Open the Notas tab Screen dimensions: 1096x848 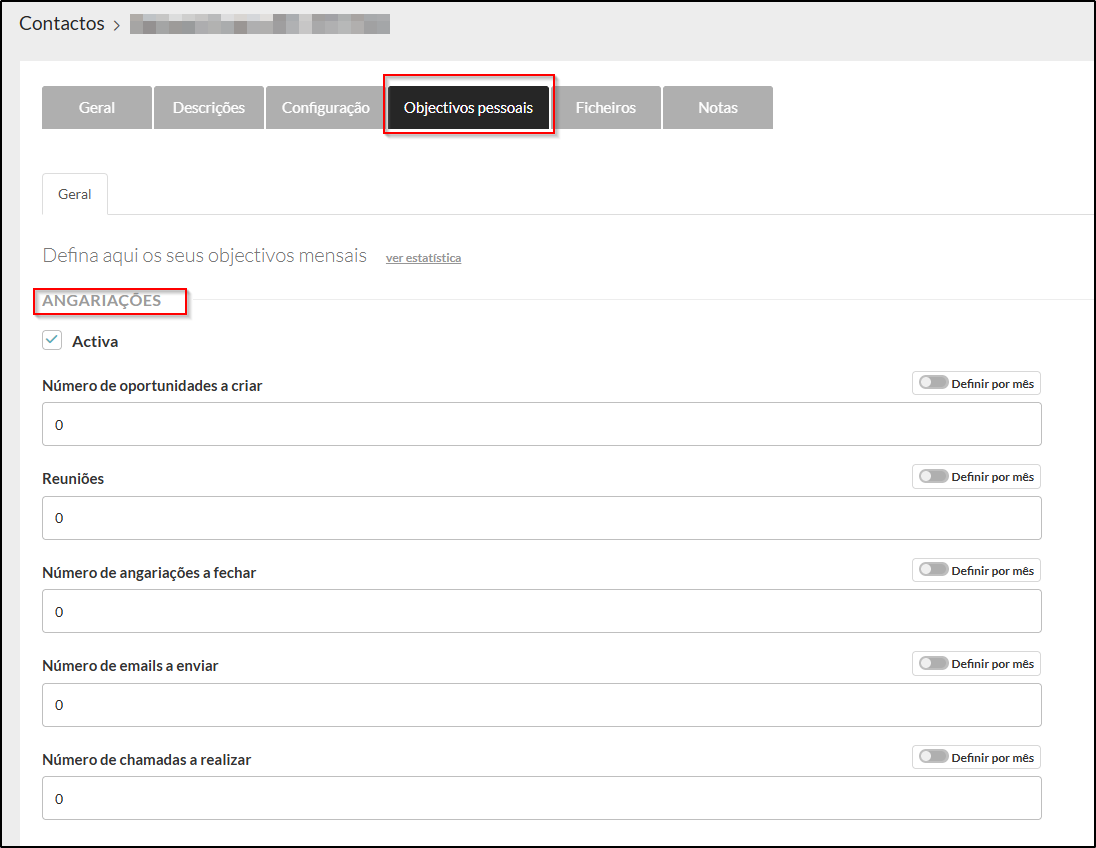(717, 108)
